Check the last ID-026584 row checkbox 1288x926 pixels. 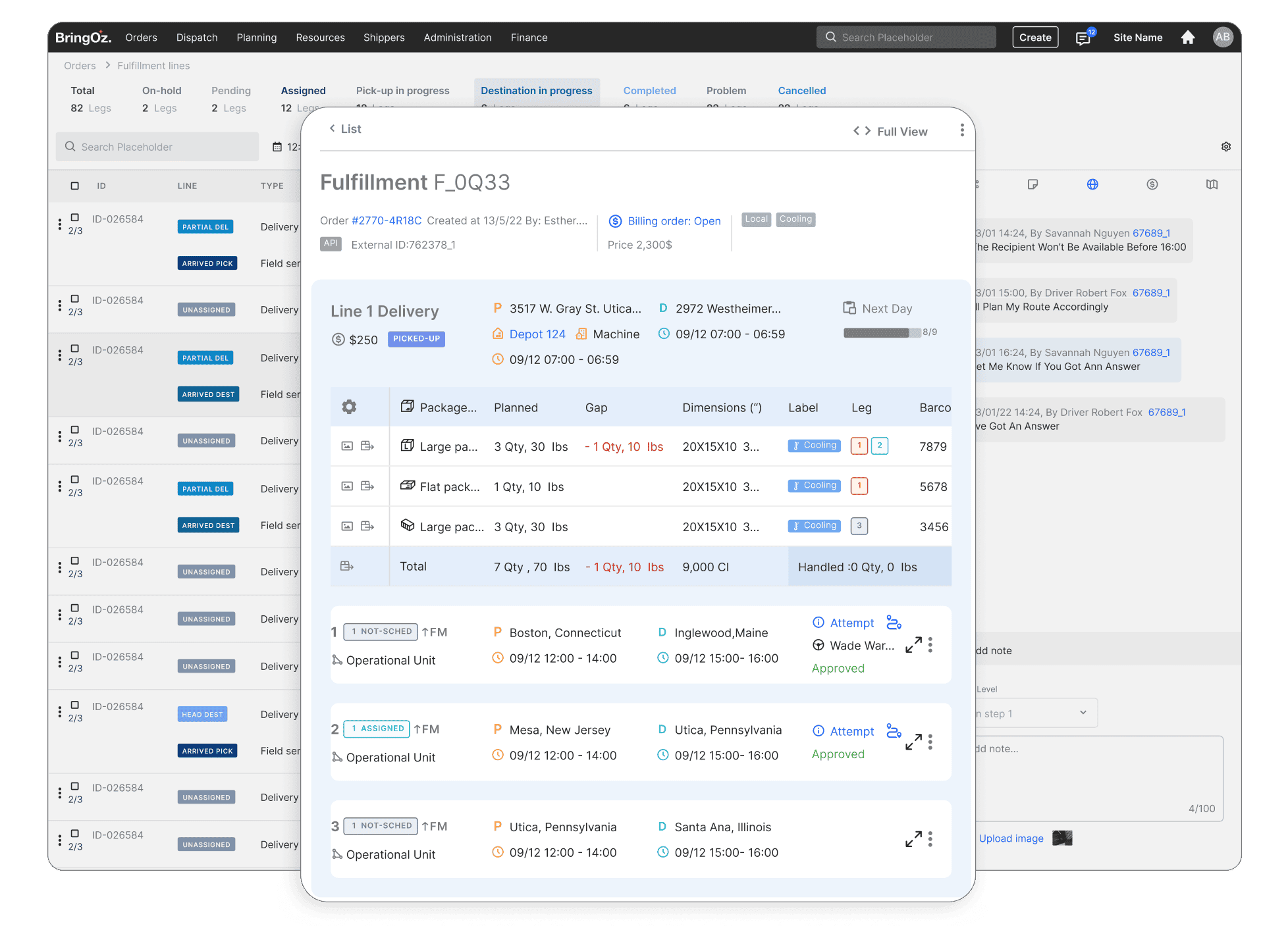pos(75,833)
